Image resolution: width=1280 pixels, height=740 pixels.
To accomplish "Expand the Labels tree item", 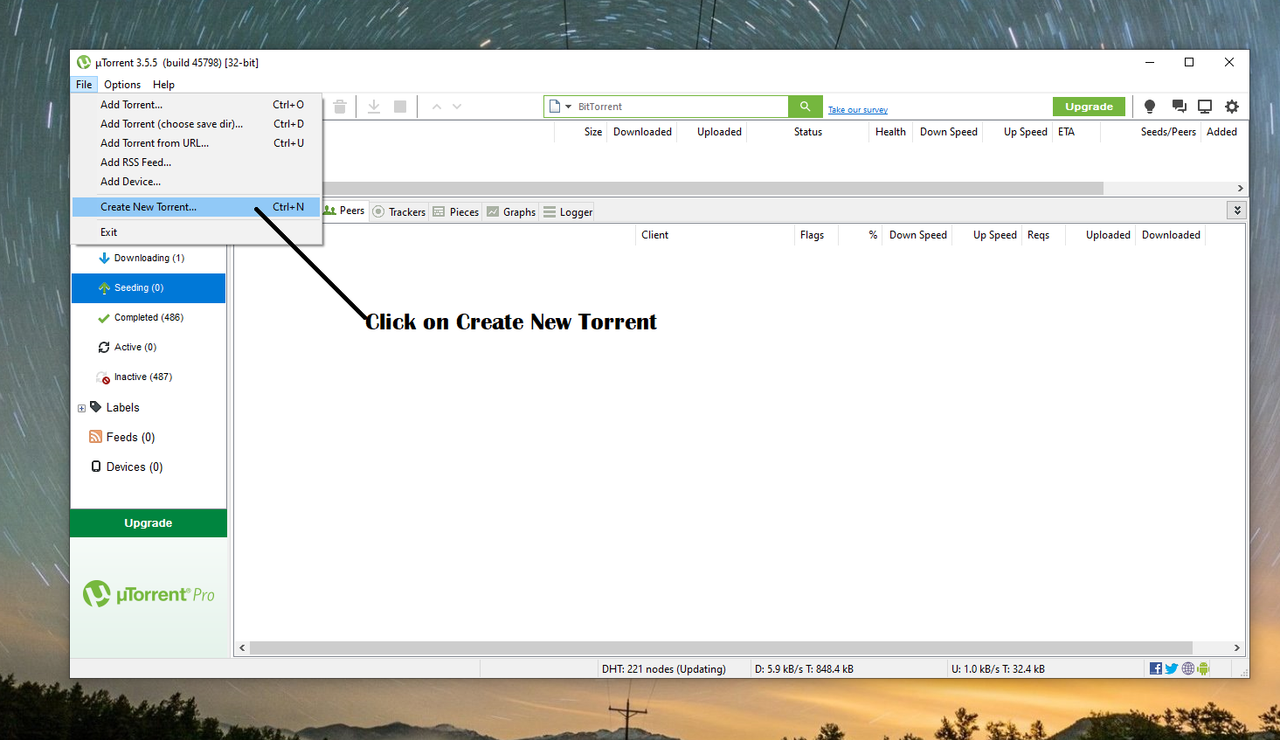I will coord(81,407).
